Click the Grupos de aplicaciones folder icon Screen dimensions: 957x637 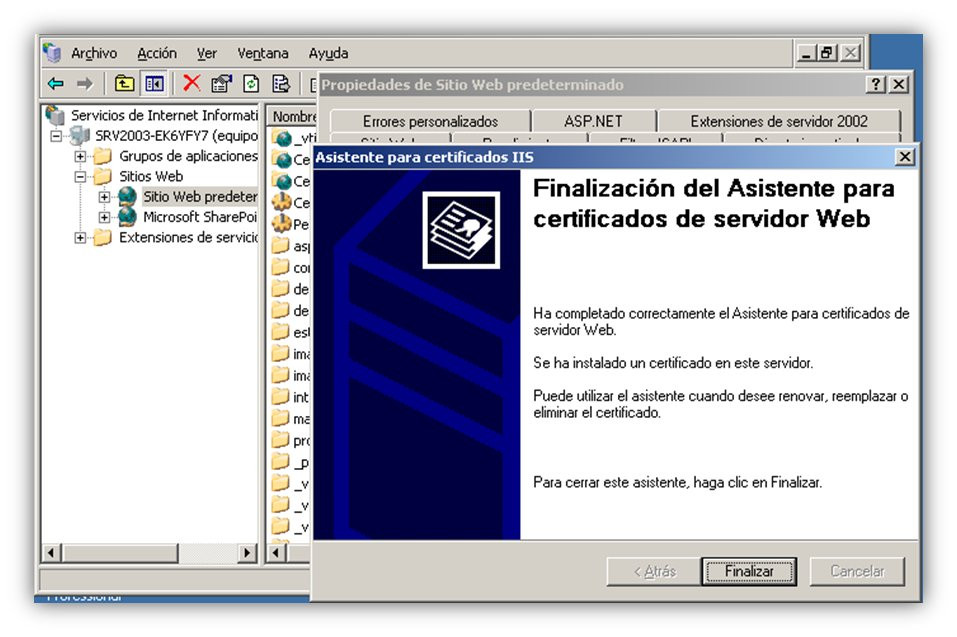coord(103,156)
